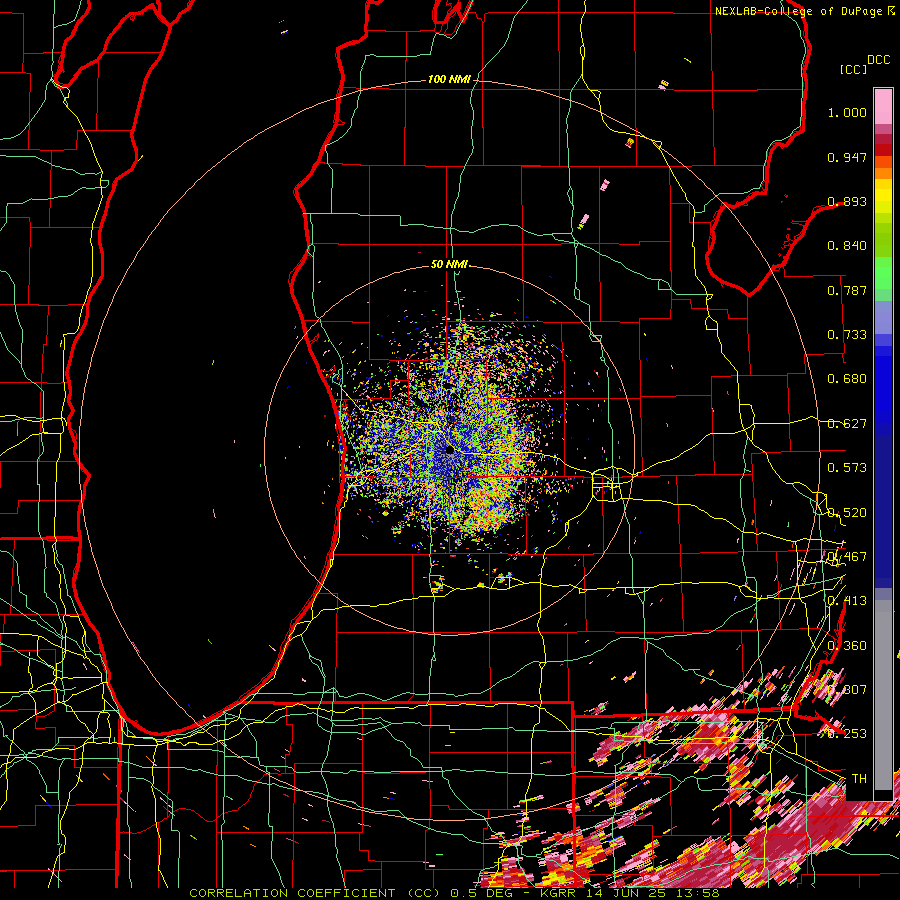
Task: Select the 0.680 scale value
Action: click(847, 379)
